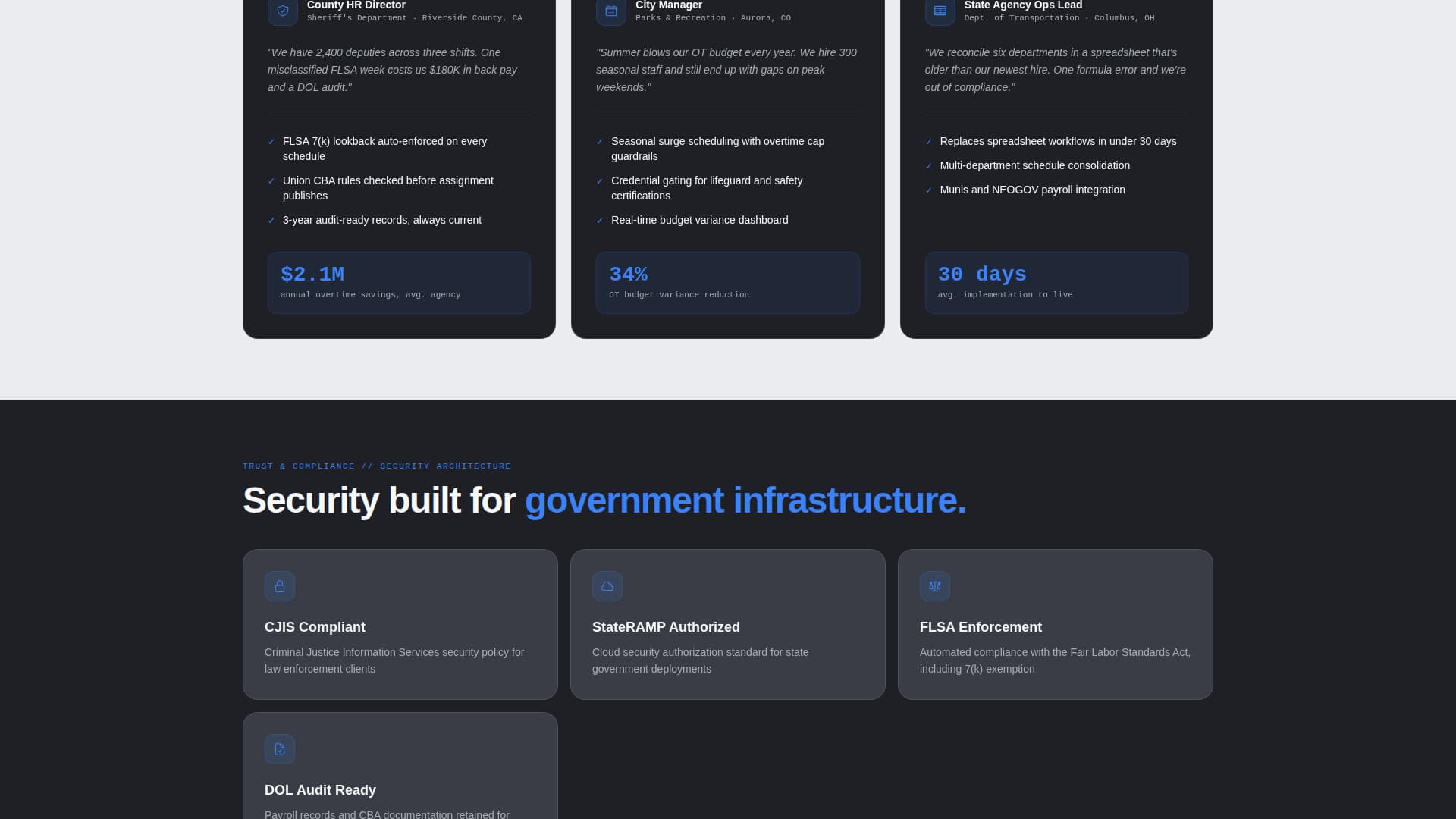The image size is (1456, 819).
Task: Select the 30 days implementation stat box
Action: (1056, 283)
